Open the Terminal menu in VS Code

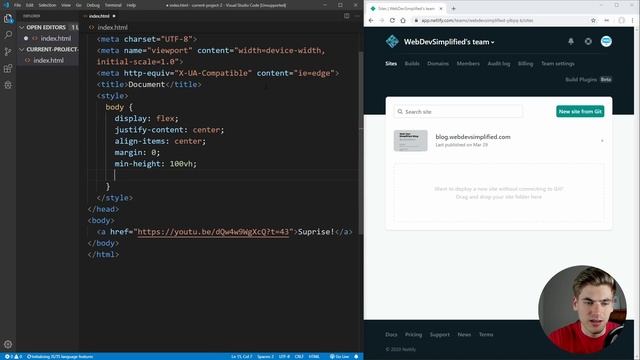[x=113, y=5]
